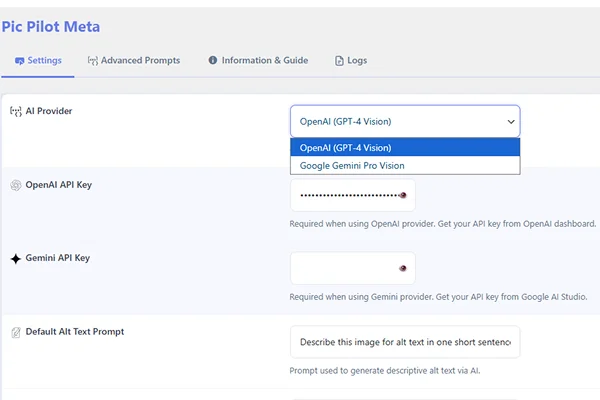
Task: Click the Default Alt Text Prompt icon
Action: click(16, 332)
